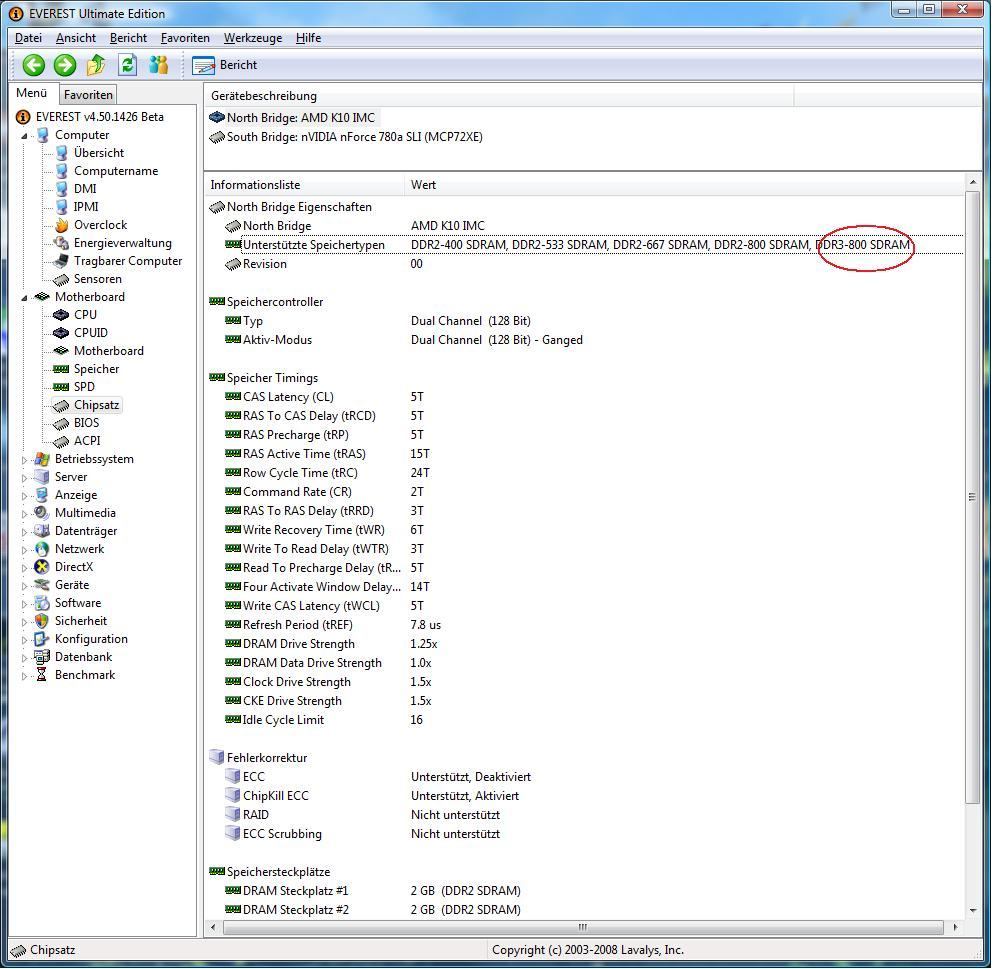Viewport: 994px width, 969px height.
Task: Click the DirectX icon in tree
Action: 42,567
